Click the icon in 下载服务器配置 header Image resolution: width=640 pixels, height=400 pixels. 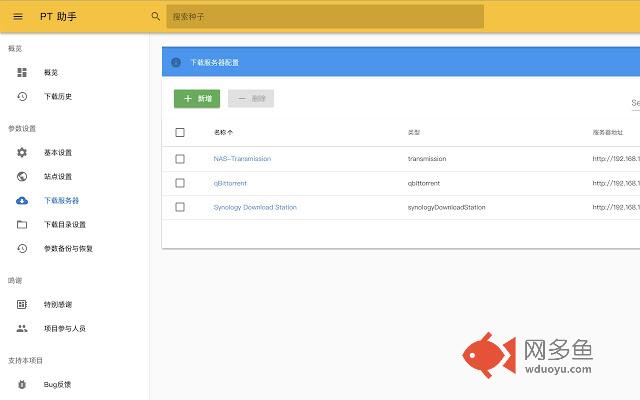pos(176,62)
